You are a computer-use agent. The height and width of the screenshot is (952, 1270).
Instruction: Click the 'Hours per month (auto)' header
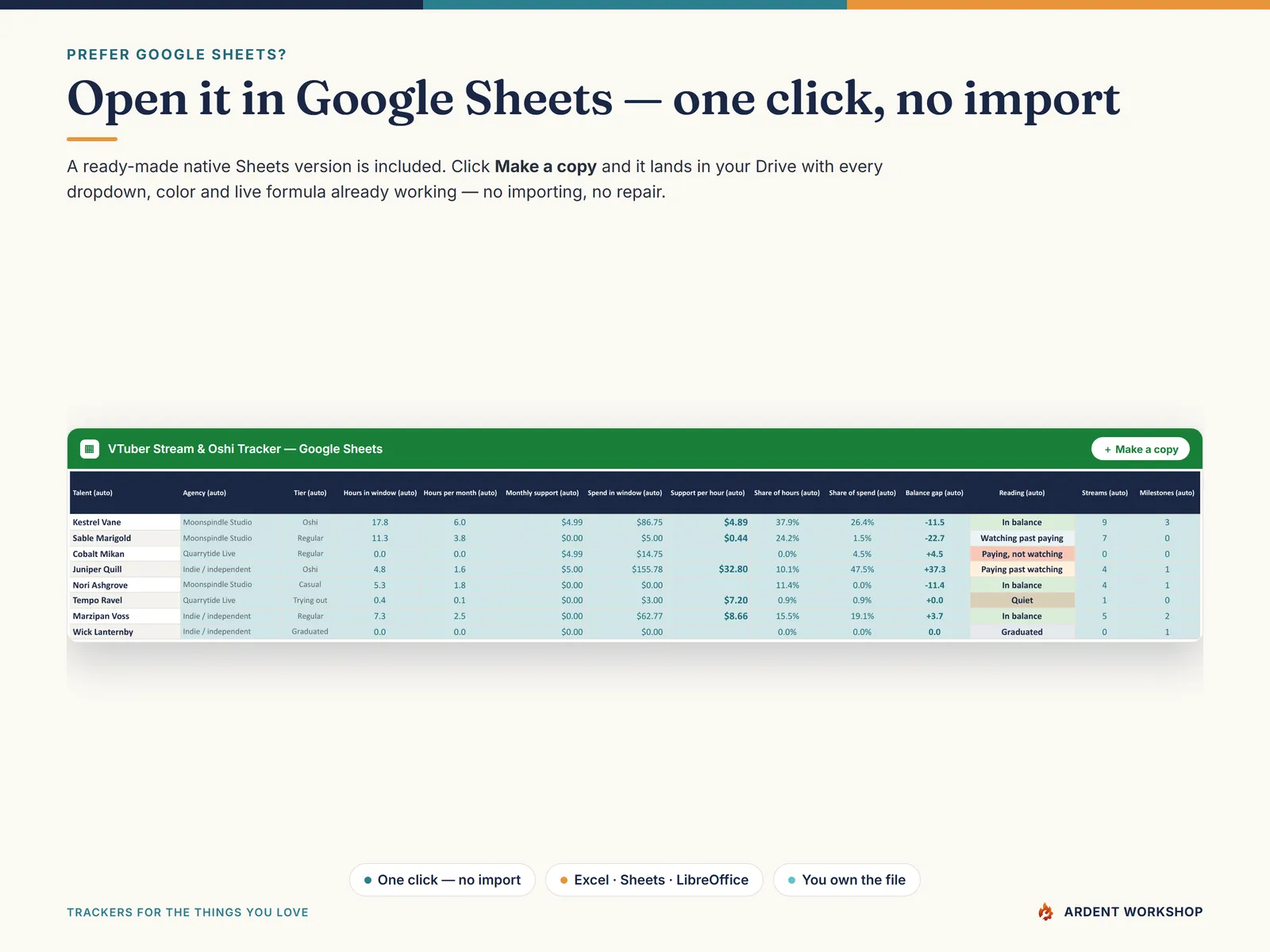point(460,493)
